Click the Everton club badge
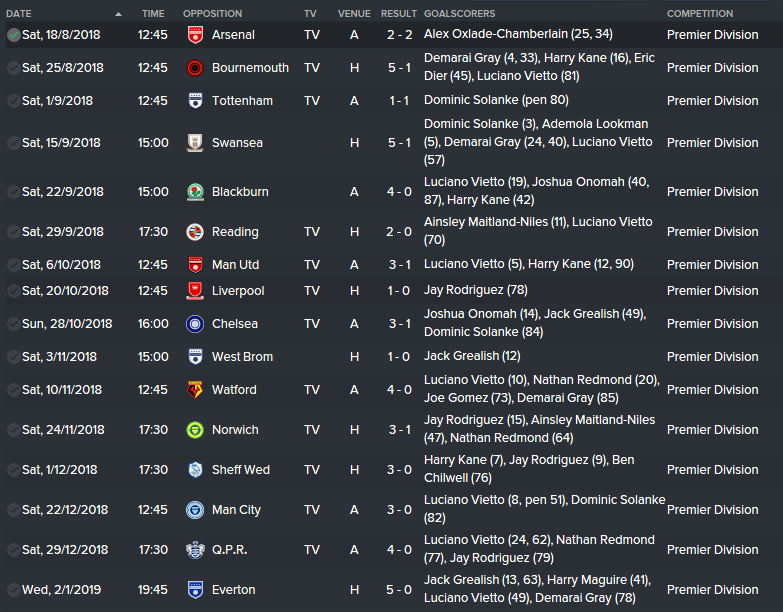Screen dimensions: 783x612 point(194,590)
